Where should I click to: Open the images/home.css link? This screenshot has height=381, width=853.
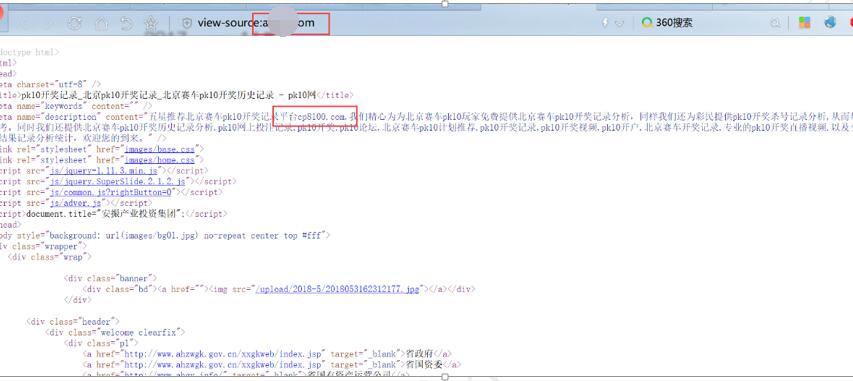(159, 159)
